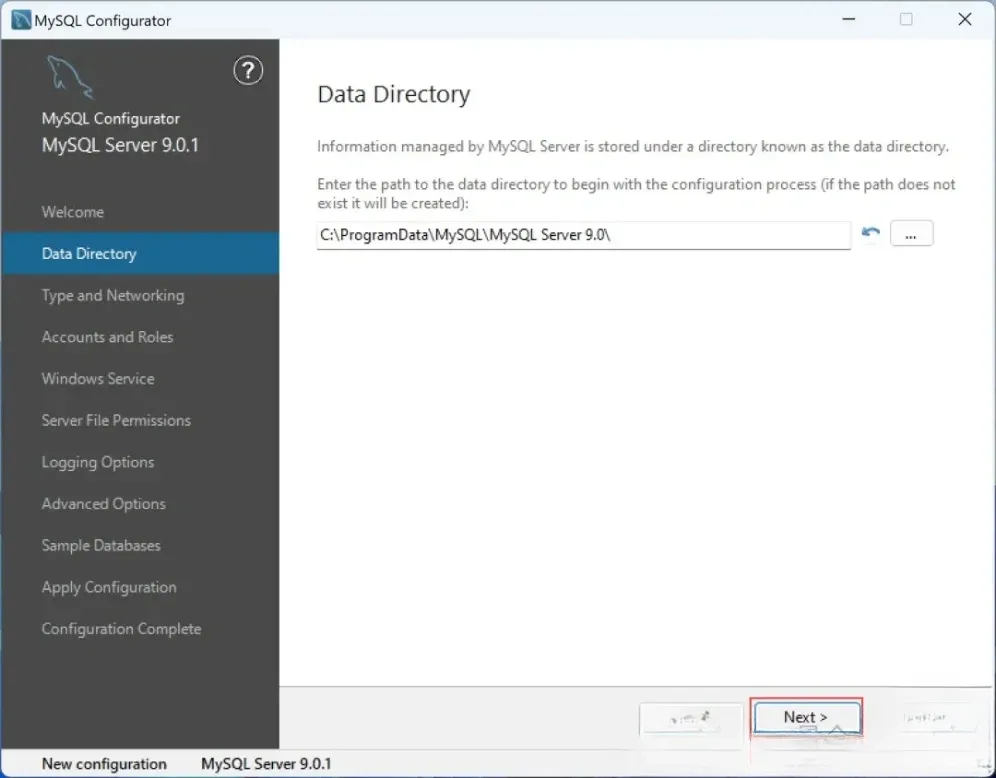
Task: Open Server File Permissions step
Action: (x=116, y=420)
